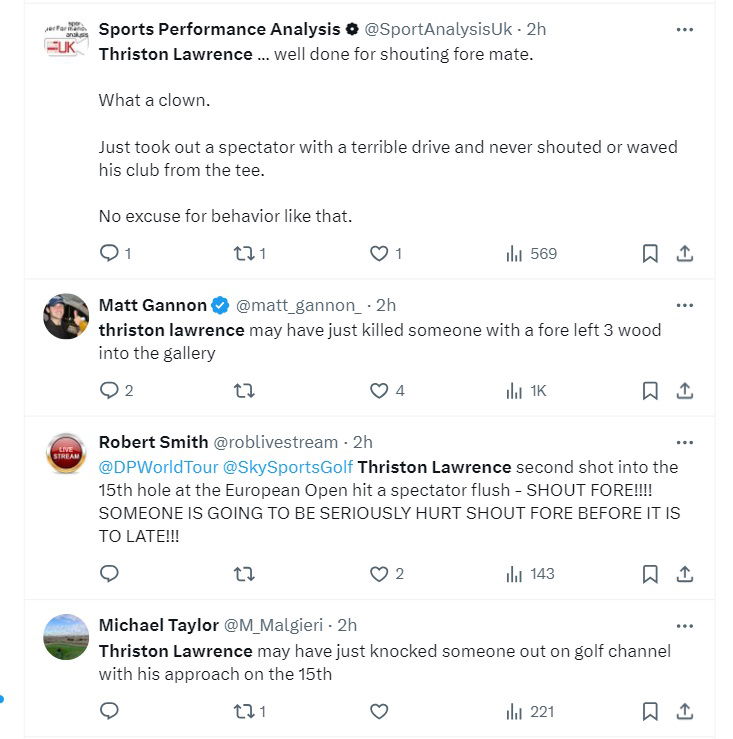
Task: Open Michael Taylor's profile name
Action: pos(158,625)
